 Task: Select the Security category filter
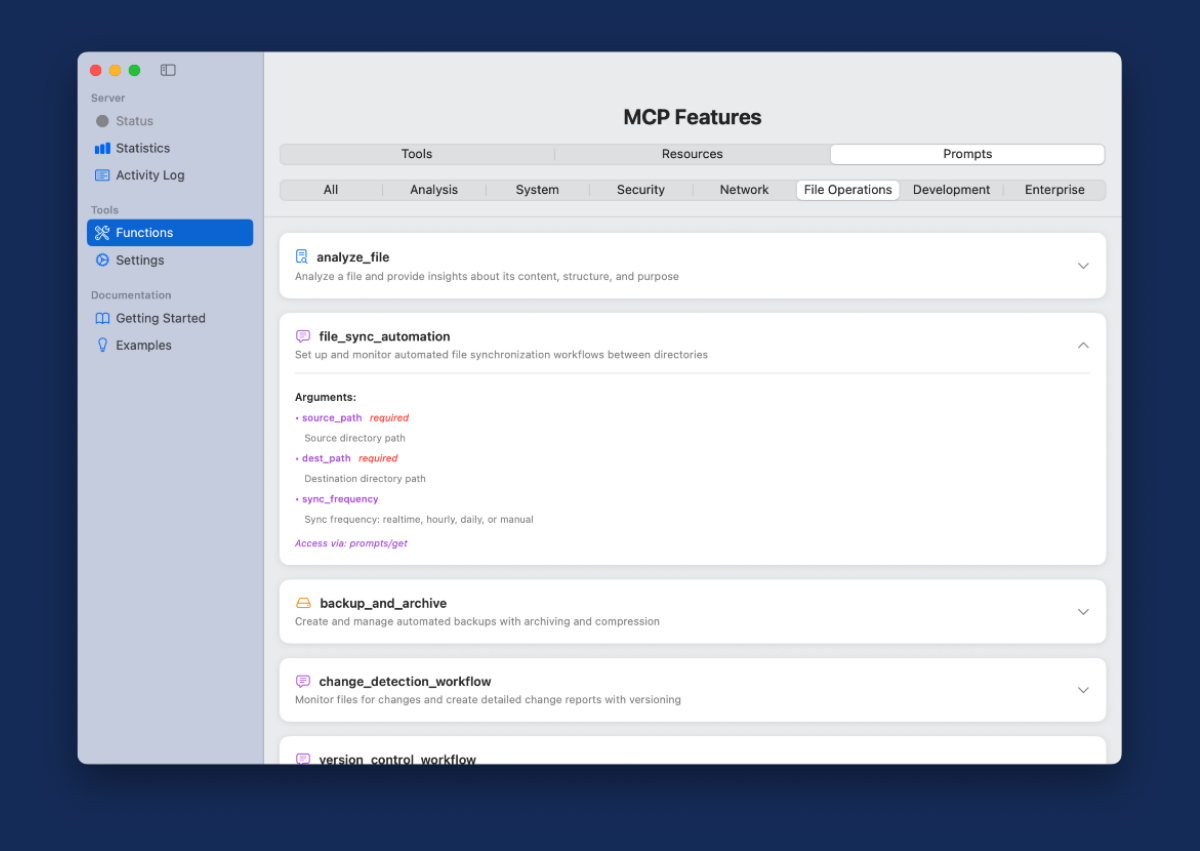point(641,190)
